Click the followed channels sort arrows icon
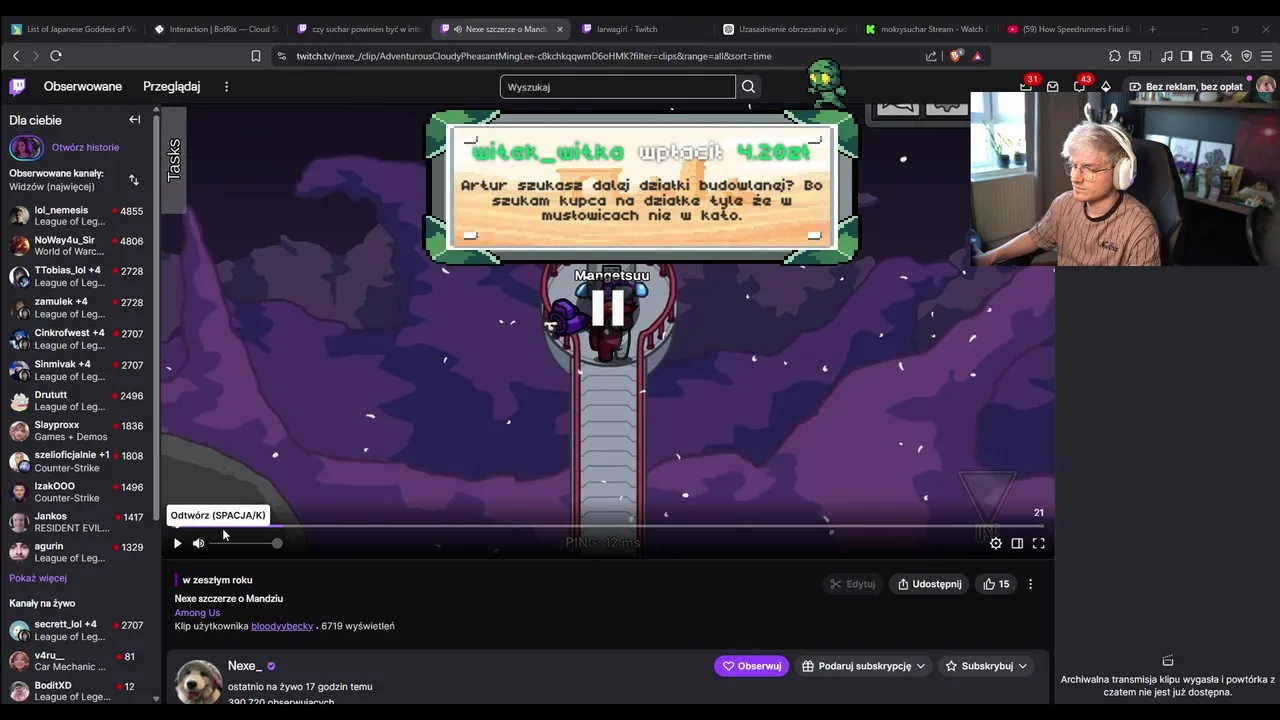This screenshot has height=720, width=1280. [134, 180]
